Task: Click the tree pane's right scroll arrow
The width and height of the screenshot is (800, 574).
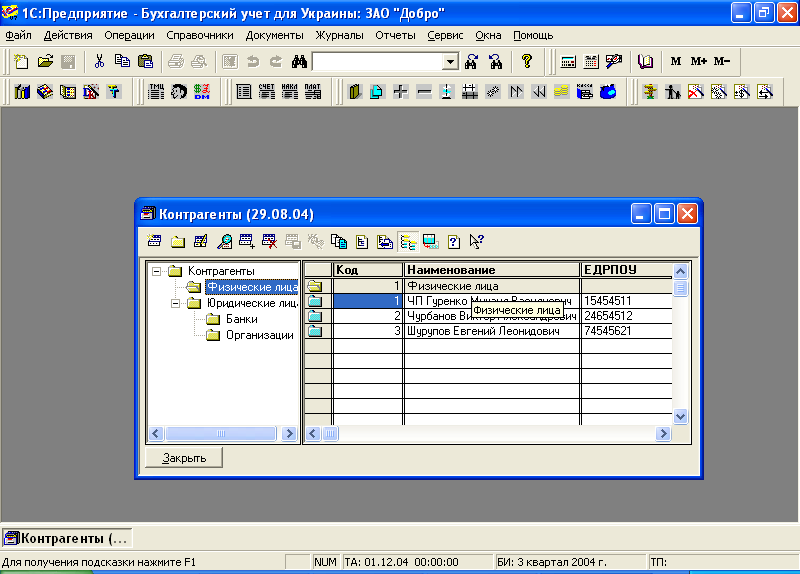Action: [289, 434]
